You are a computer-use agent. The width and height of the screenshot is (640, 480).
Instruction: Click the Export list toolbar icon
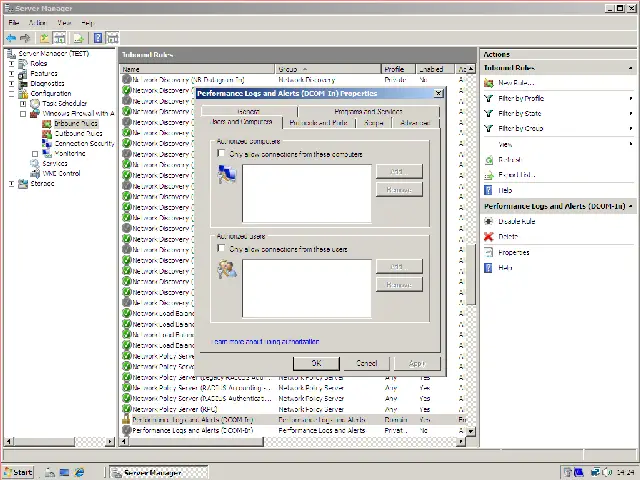coord(78,38)
